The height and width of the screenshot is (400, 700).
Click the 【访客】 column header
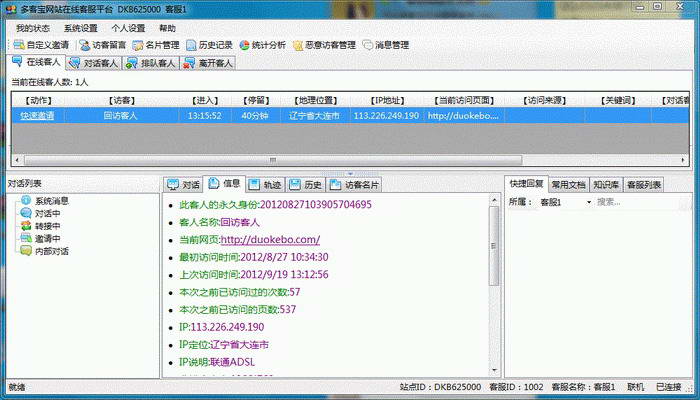(122, 100)
